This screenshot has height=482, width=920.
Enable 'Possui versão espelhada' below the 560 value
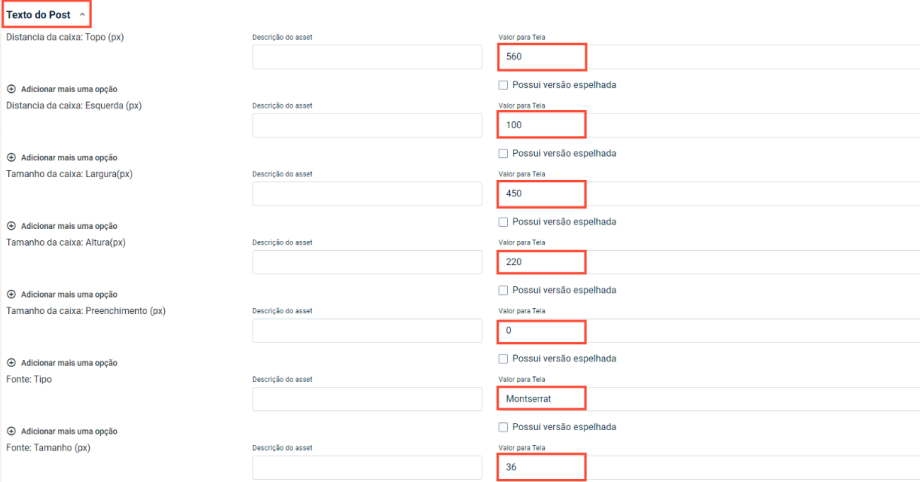(x=503, y=85)
